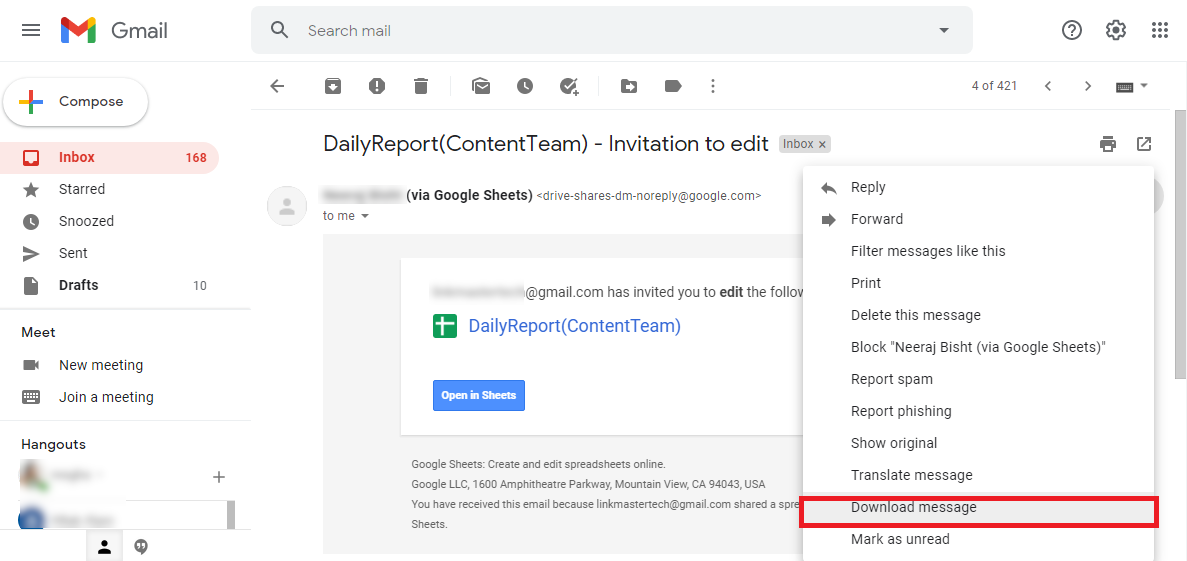Screen dimensions: 1187x561
Task: Delete conversation with trash icon
Action: 421,86
